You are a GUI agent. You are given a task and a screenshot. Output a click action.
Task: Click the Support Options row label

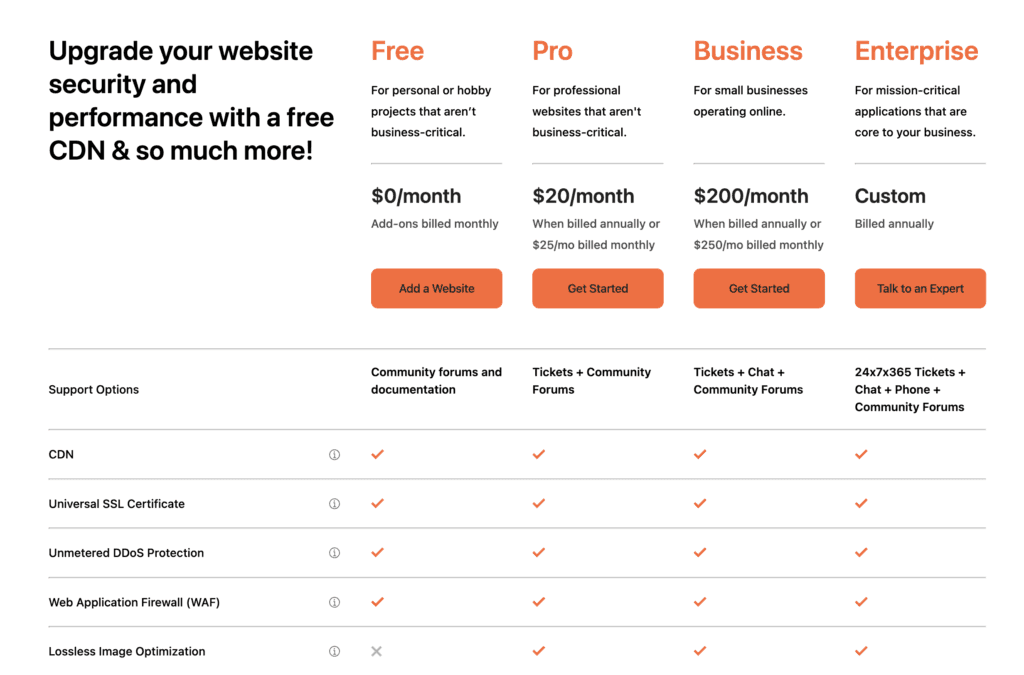[x=93, y=390]
